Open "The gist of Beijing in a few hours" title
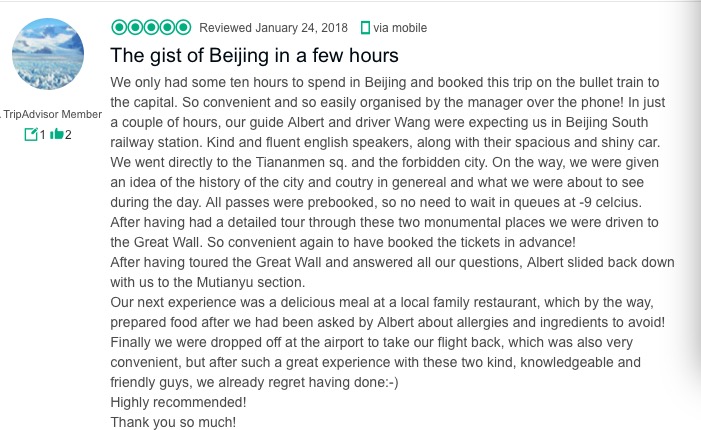The height and width of the screenshot is (430, 701). pyautogui.click(x=254, y=55)
